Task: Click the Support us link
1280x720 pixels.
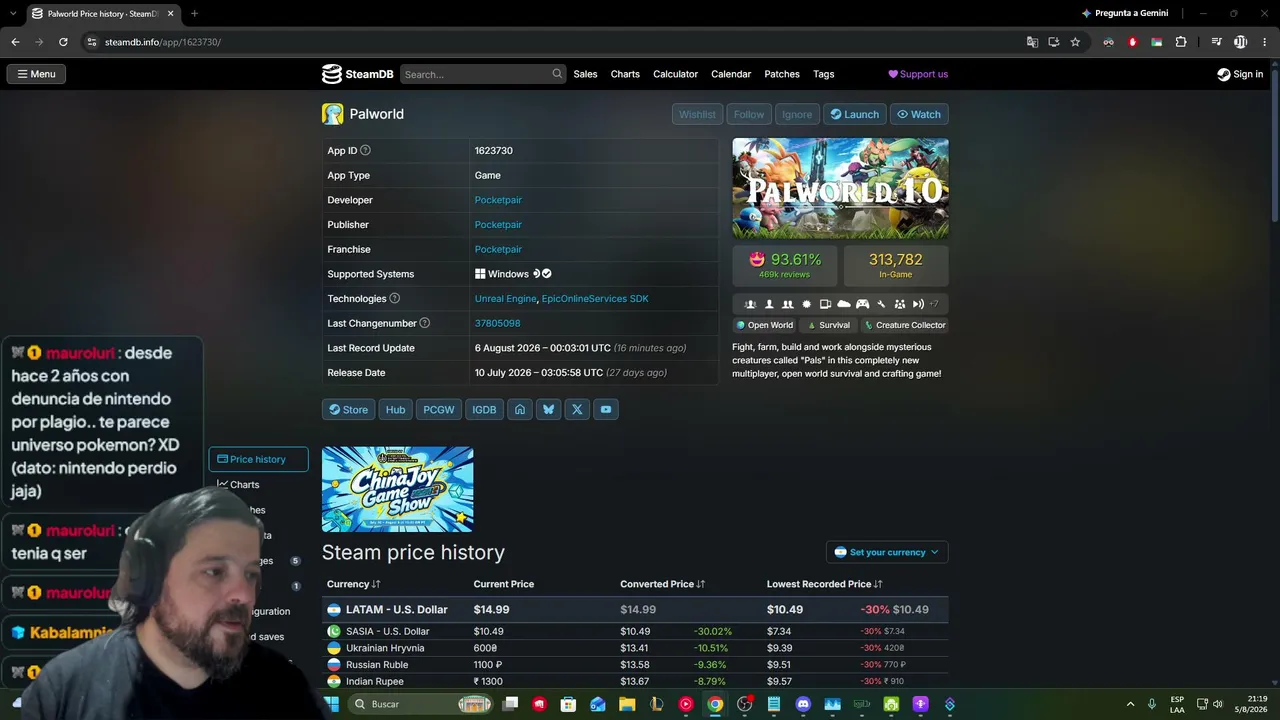Action: (918, 74)
